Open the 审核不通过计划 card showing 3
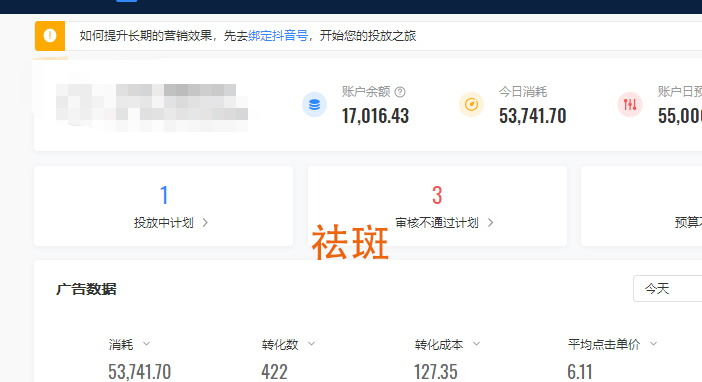The width and height of the screenshot is (702, 382). [437, 206]
